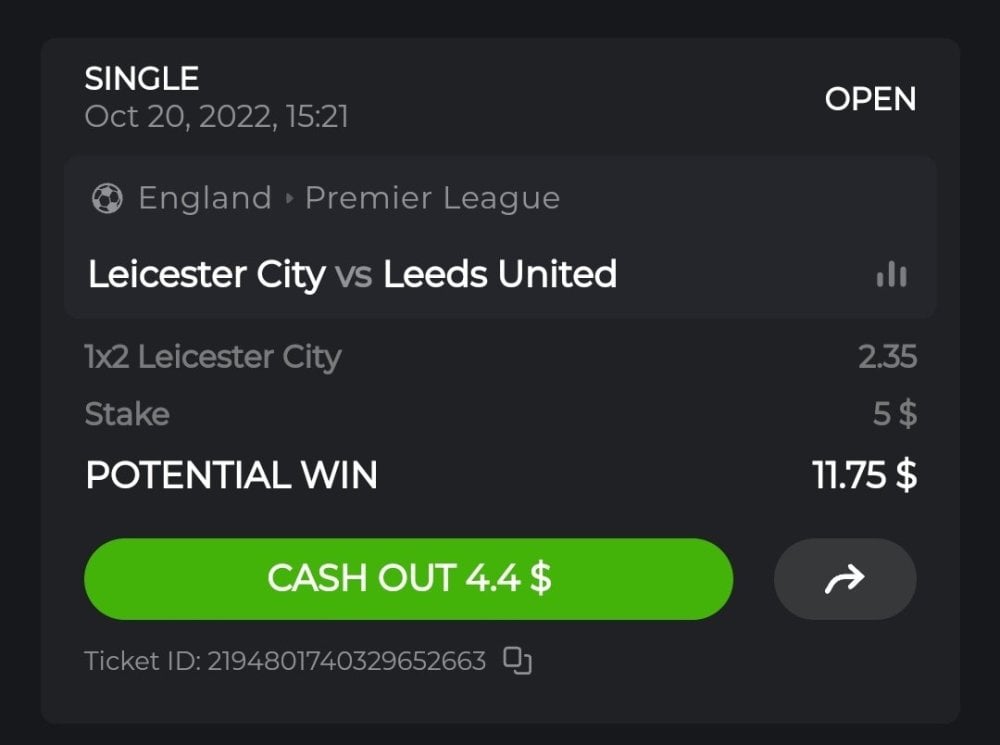Click the share arrow button
The height and width of the screenshot is (745, 1000).
pos(844,579)
